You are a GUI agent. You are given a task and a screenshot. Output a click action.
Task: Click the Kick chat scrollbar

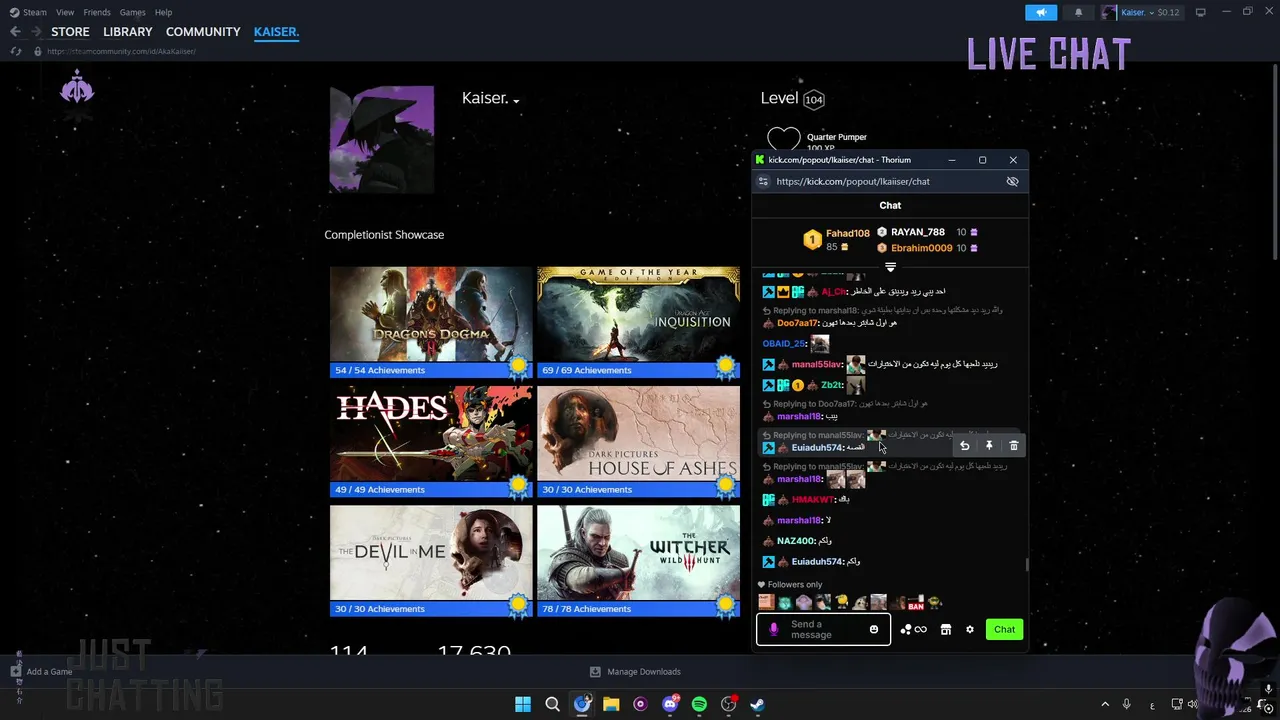(x=1027, y=565)
